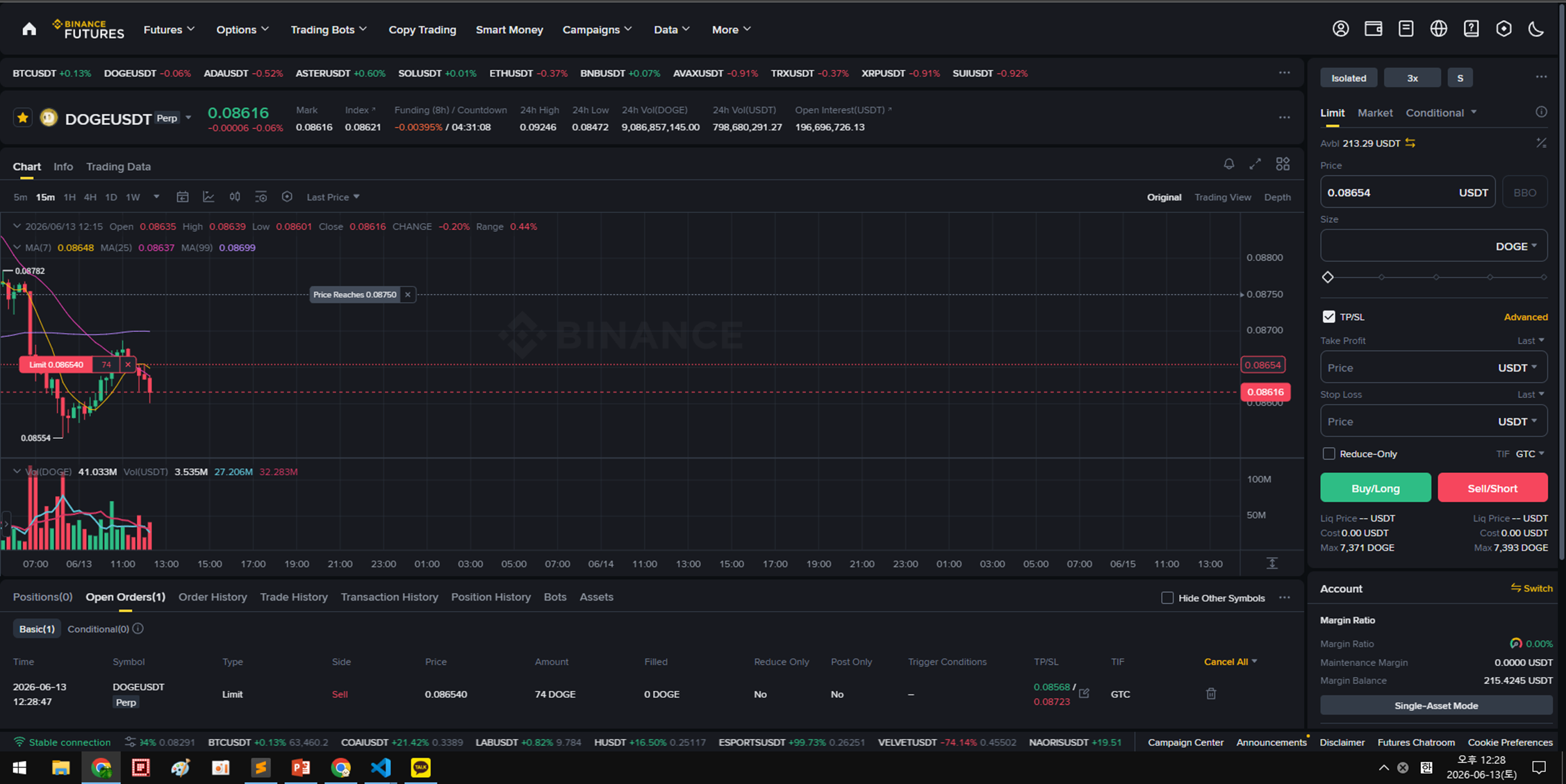Click the Single-Asset Mode button
This screenshot has height=784, width=1566.
pyautogui.click(x=1436, y=706)
